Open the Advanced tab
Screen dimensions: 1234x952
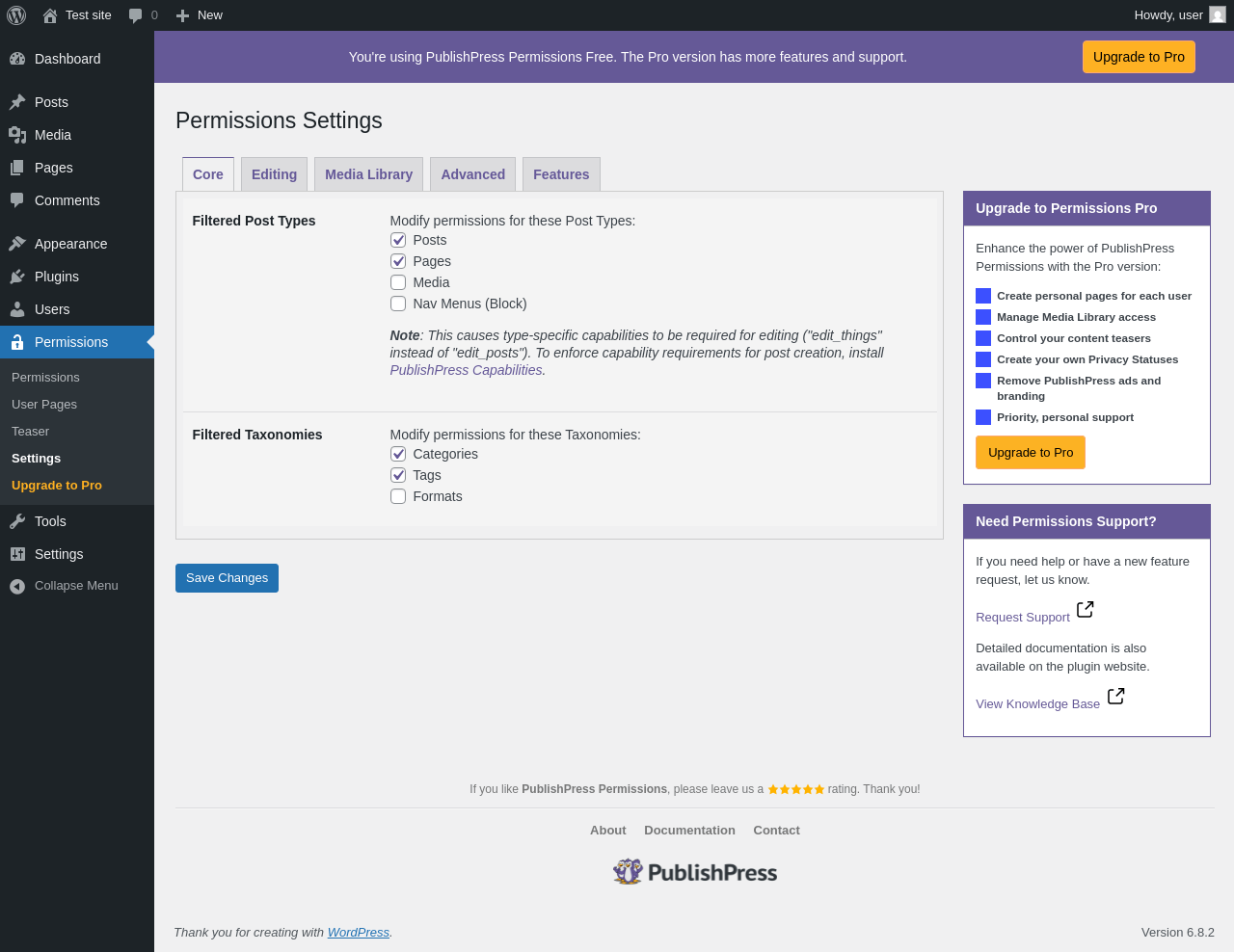[x=473, y=174]
